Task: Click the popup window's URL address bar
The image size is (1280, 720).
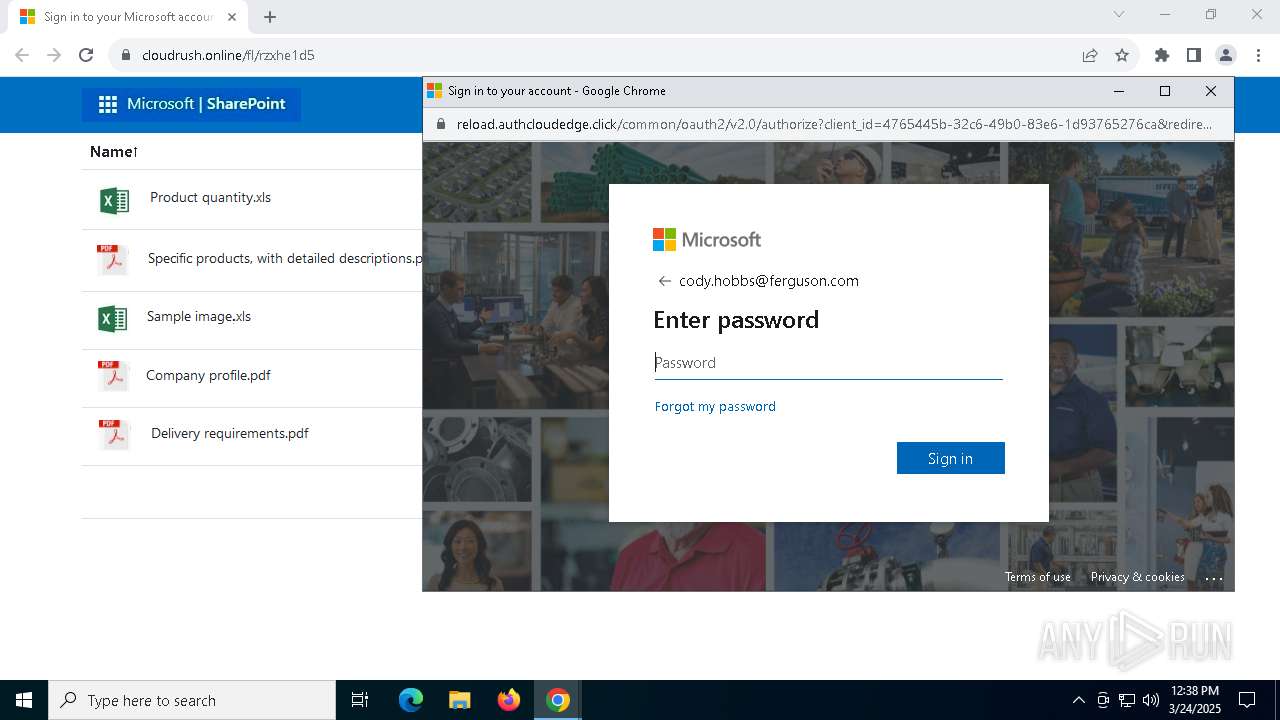Action: tap(833, 125)
